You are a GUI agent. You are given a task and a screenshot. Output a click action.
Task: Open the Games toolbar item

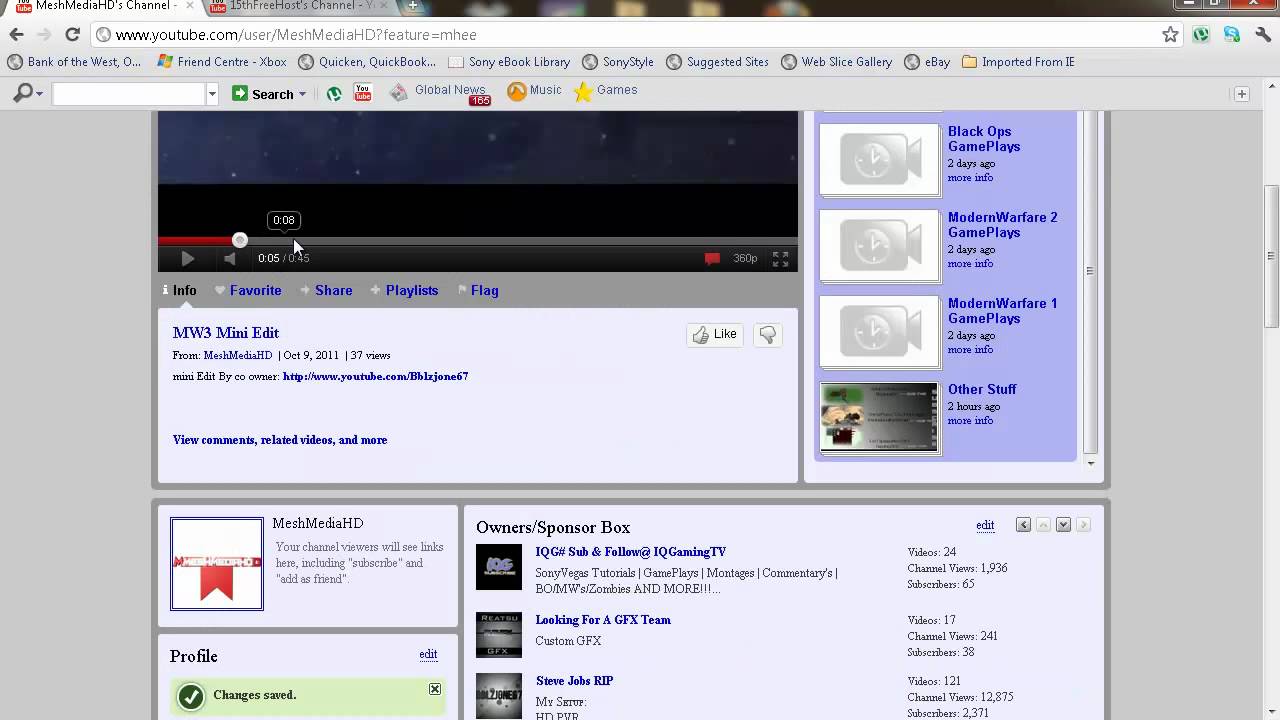[x=606, y=91]
